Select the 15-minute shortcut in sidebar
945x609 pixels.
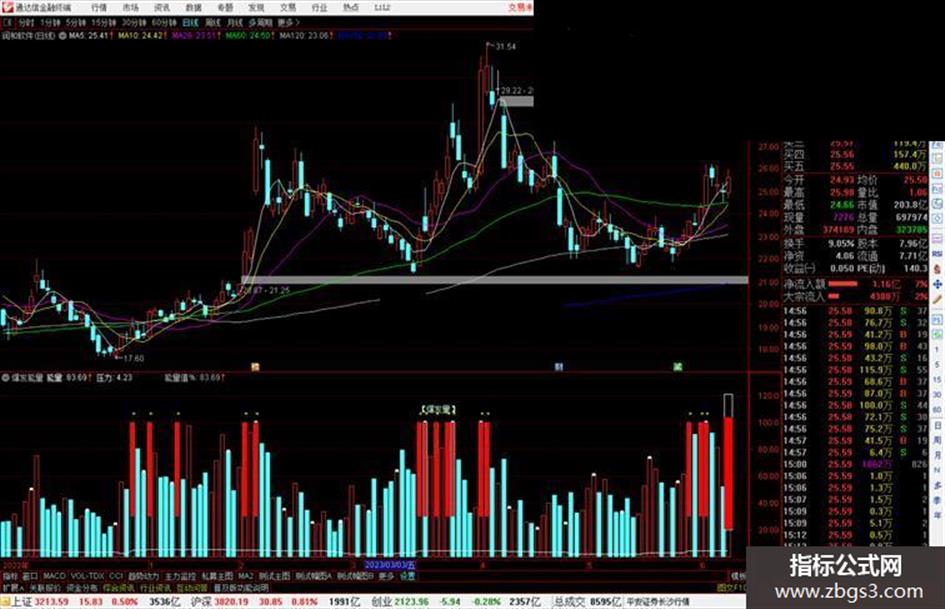tap(937, 380)
